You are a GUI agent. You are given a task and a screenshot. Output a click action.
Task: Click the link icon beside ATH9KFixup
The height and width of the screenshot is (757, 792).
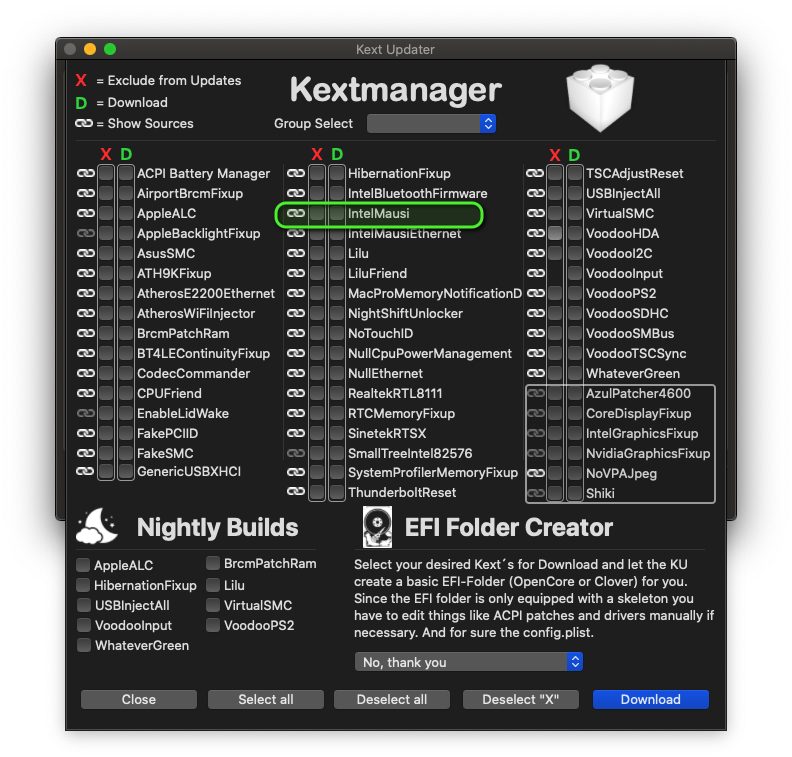pos(86,273)
